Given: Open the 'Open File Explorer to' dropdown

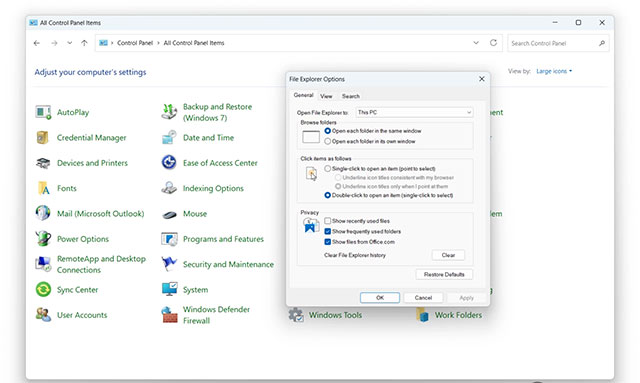Looking at the screenshot, I should (414, 112).
